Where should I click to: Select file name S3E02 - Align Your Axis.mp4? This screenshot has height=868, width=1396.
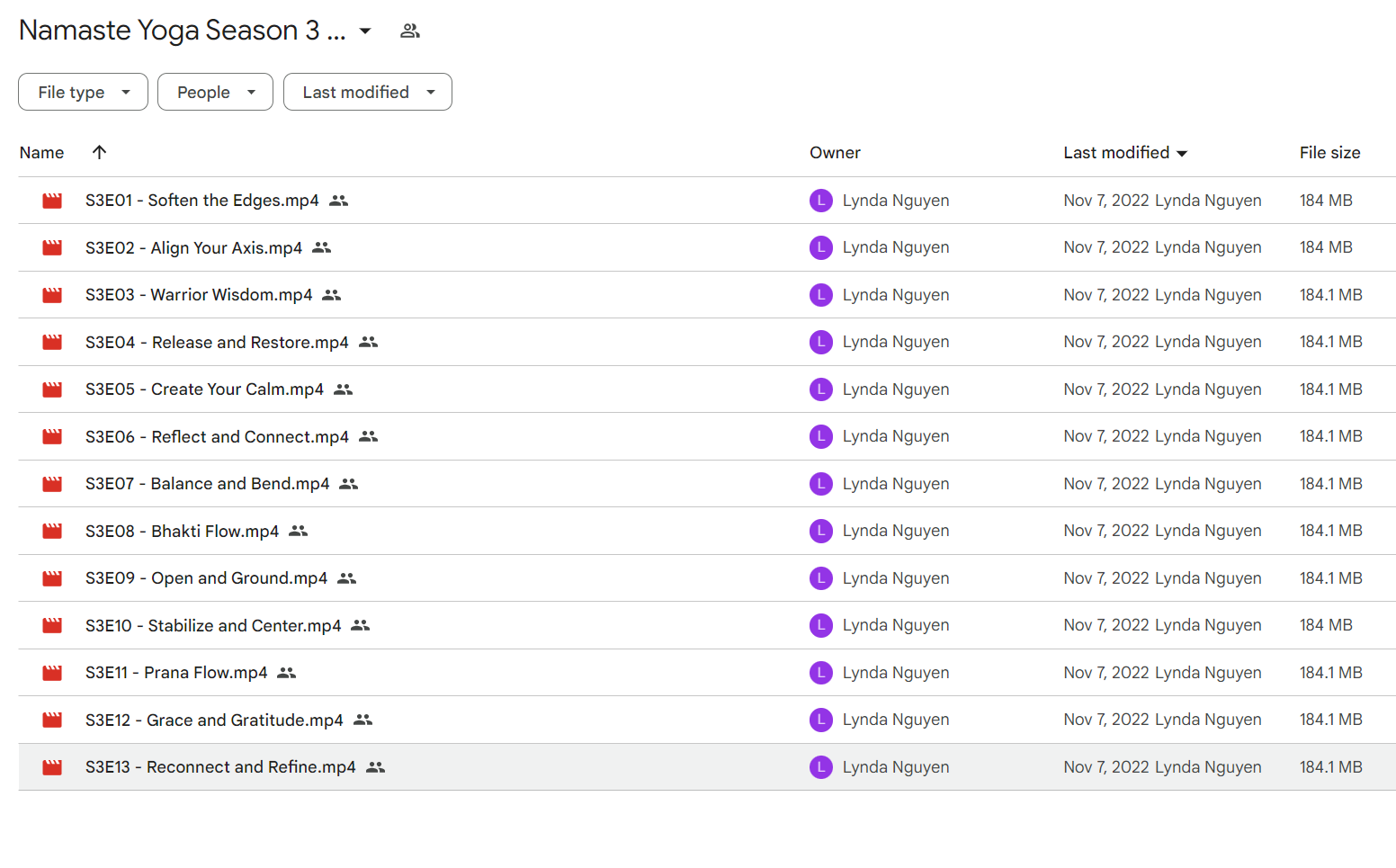click(x=194, y=247)
